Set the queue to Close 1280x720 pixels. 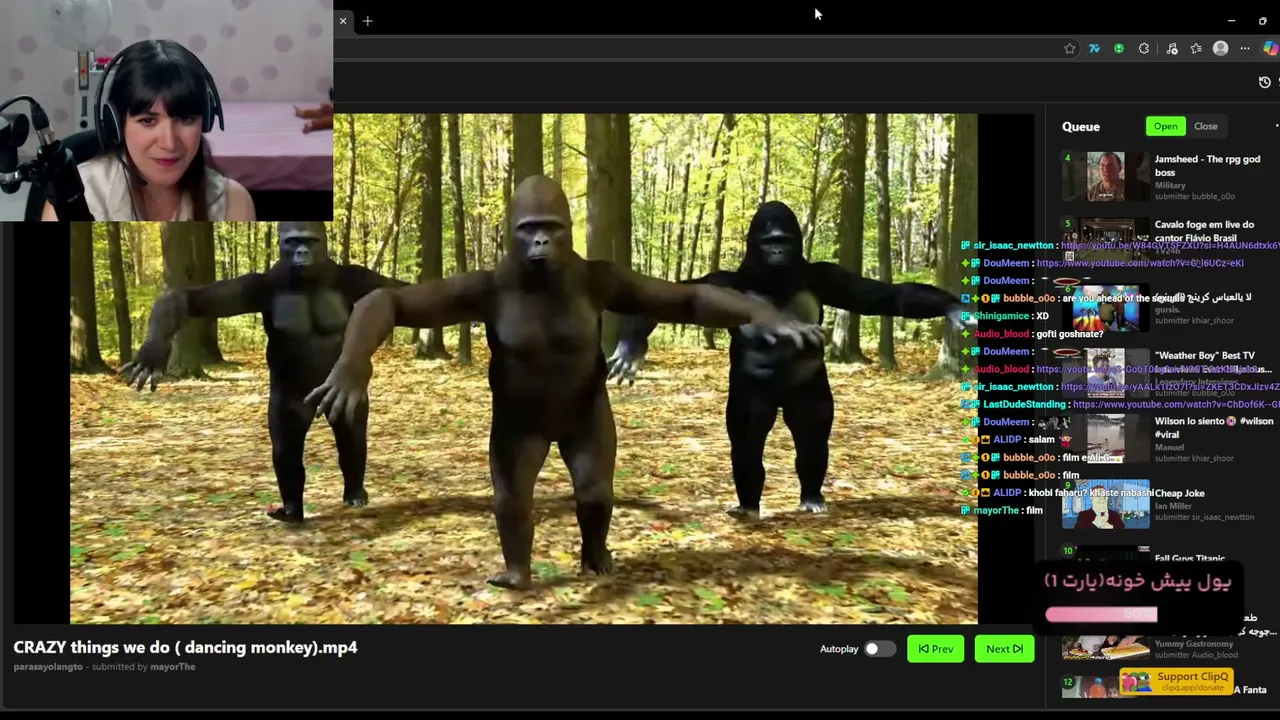1205,126
